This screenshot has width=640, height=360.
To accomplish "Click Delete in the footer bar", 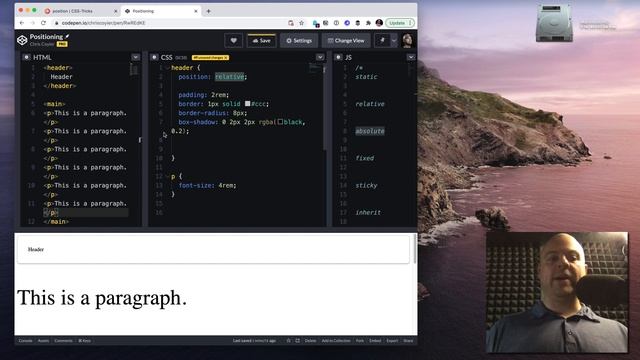I will tap(310, 340).
